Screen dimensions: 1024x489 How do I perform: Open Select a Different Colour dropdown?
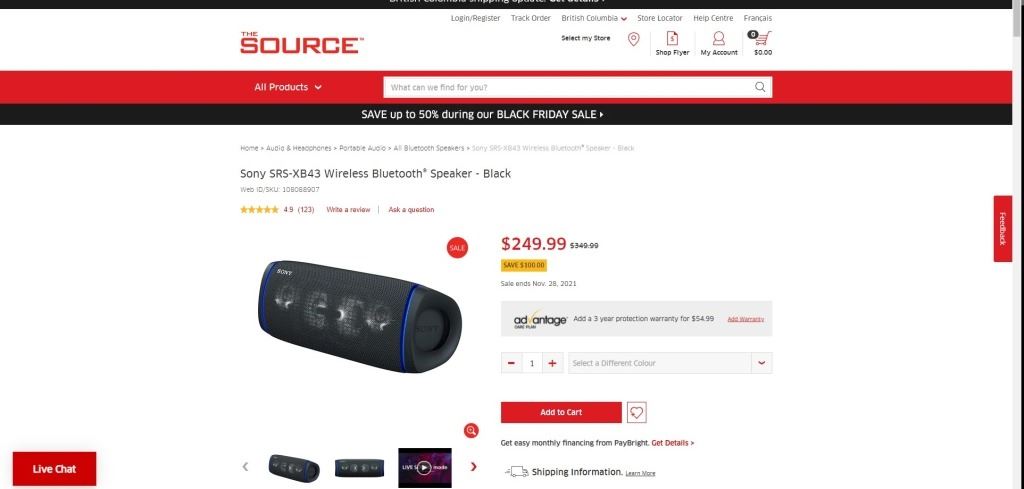tap(670, 363)
